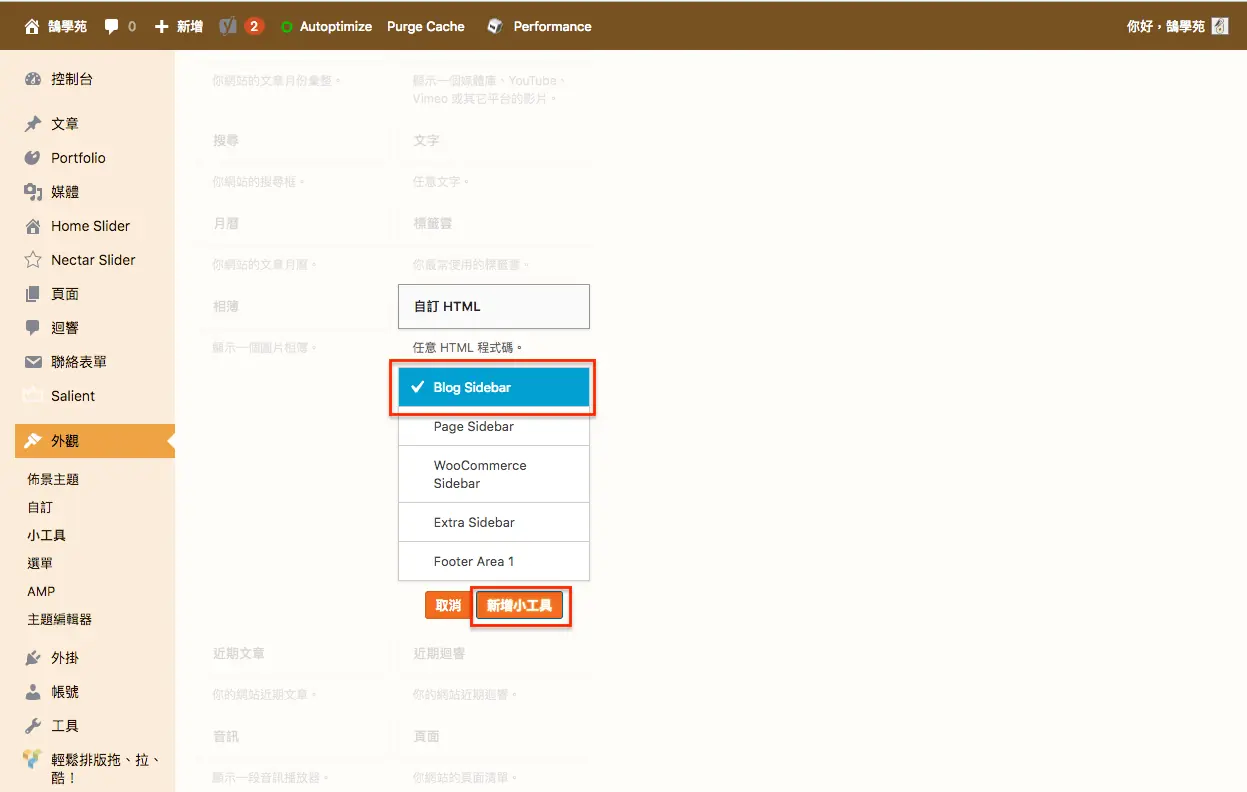Open the comments bubble icon in admin bar
1247x792 pixels.
[x=112, y=27]
